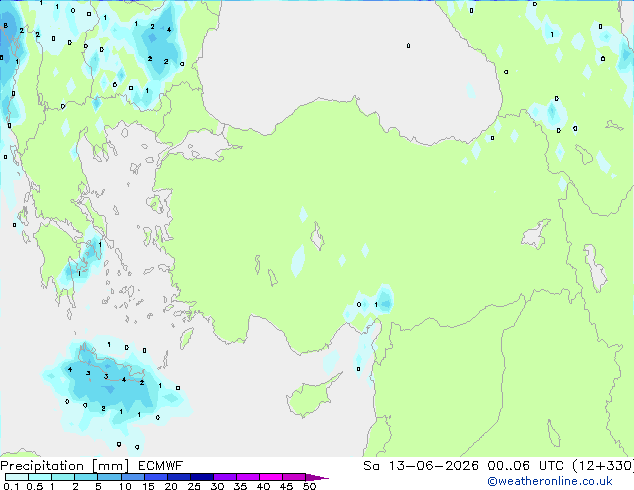This screenshot has height=490, width=634.
Task: Click the Cyprus island on the map
Action: (311, 398)
